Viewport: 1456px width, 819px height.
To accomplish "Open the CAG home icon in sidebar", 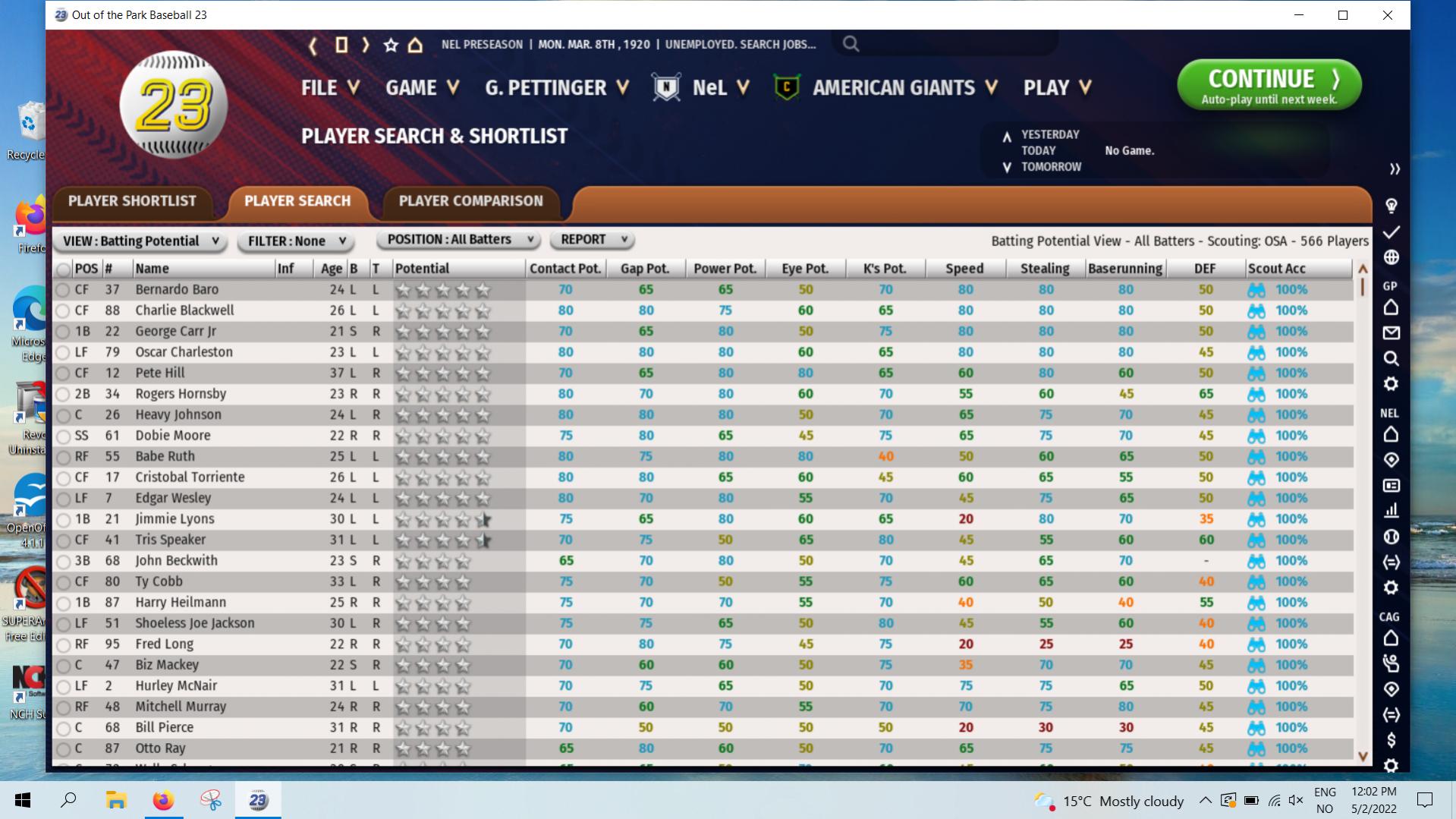I will [x=1391, y=638].
